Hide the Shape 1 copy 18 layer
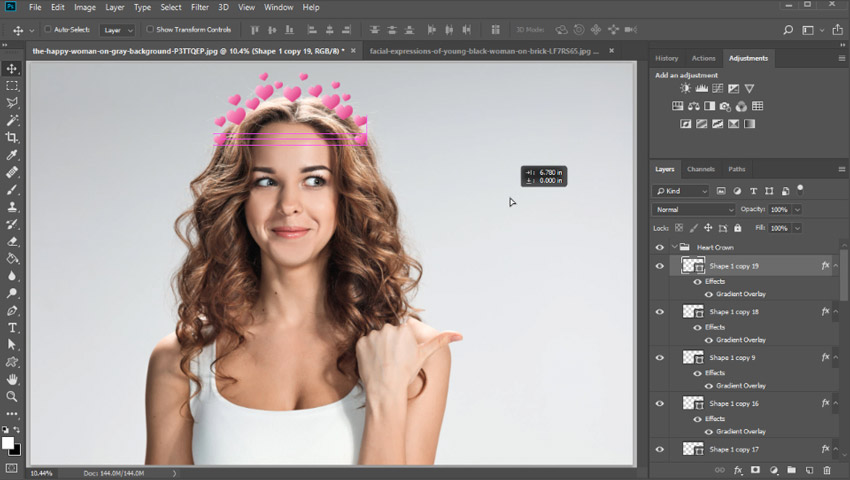This screenshot has height=480, width=850. coord(659,312)
